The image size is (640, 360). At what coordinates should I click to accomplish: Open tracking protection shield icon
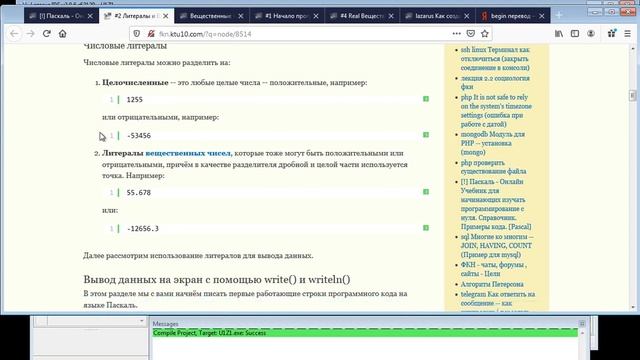(x=137, y=34)
